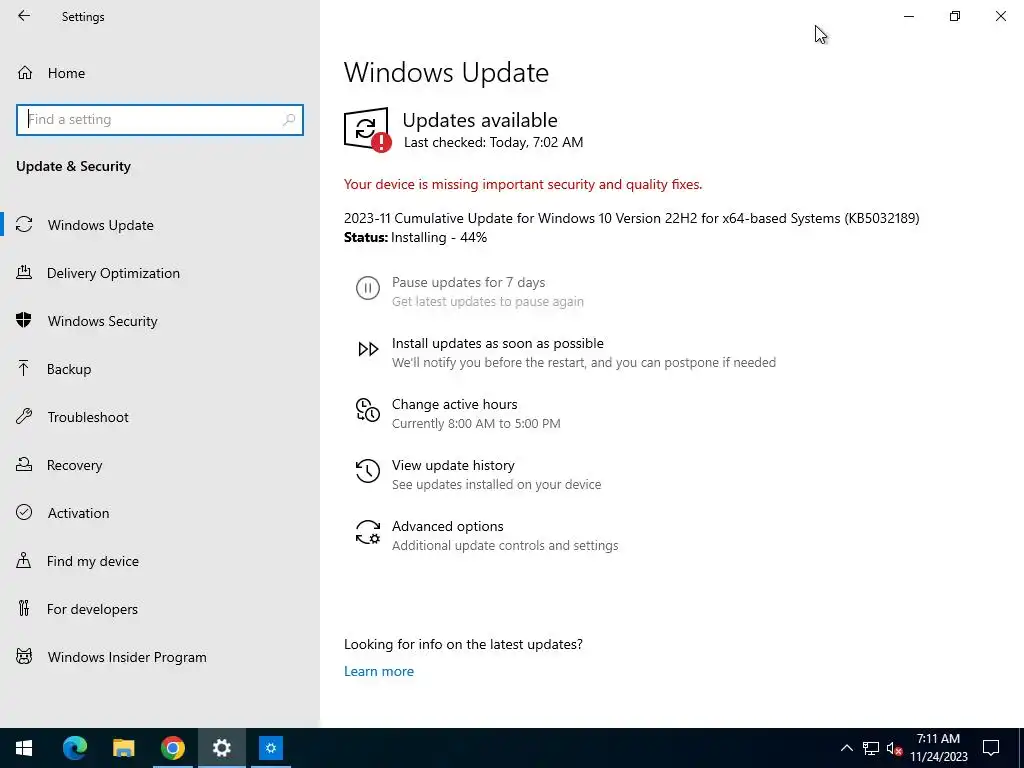Click the fast-forward install updates icon
This screenshot has height=768, width=1024.
coord(368,349)
